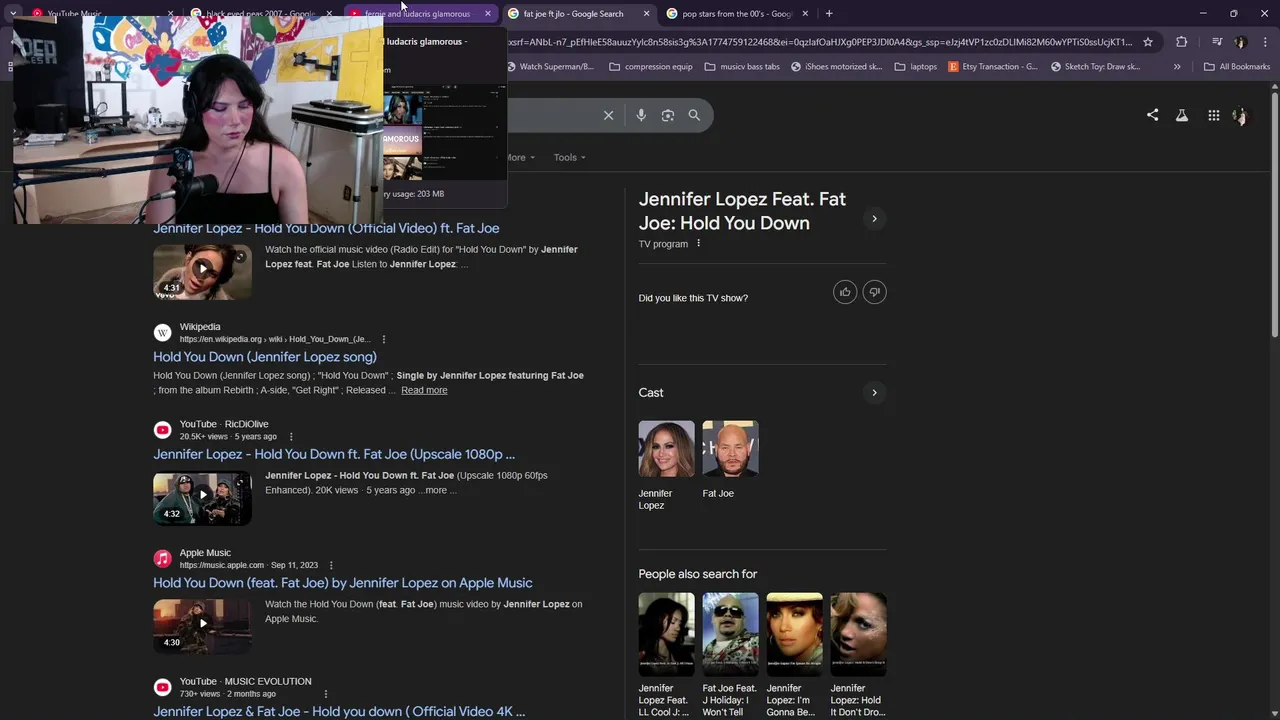Start voice search with microphone icon

[641, 115]
